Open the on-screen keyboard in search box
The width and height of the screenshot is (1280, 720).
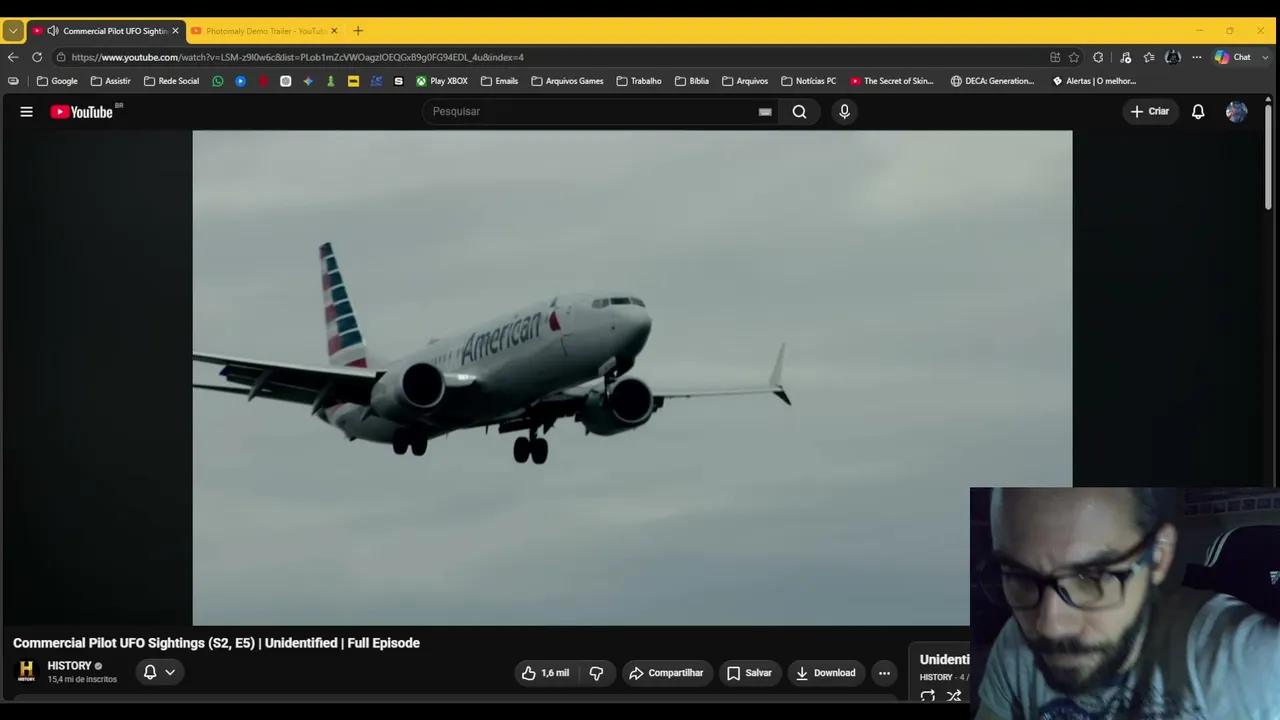coord(765,112)
